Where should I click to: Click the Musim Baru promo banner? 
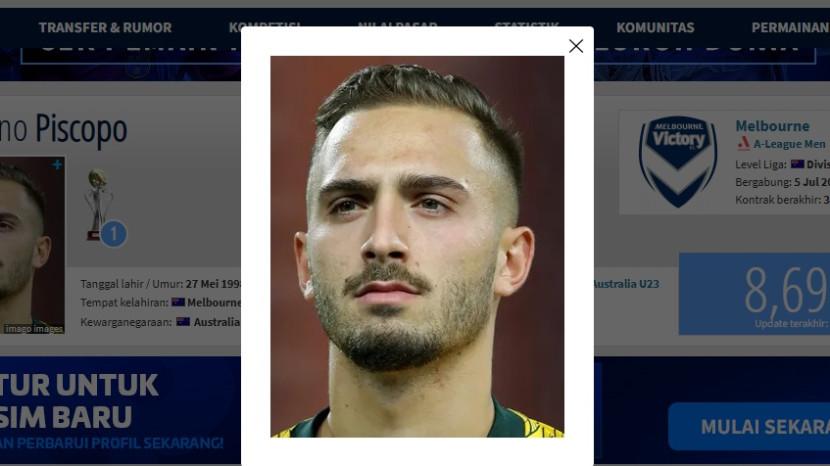point(120,411)
